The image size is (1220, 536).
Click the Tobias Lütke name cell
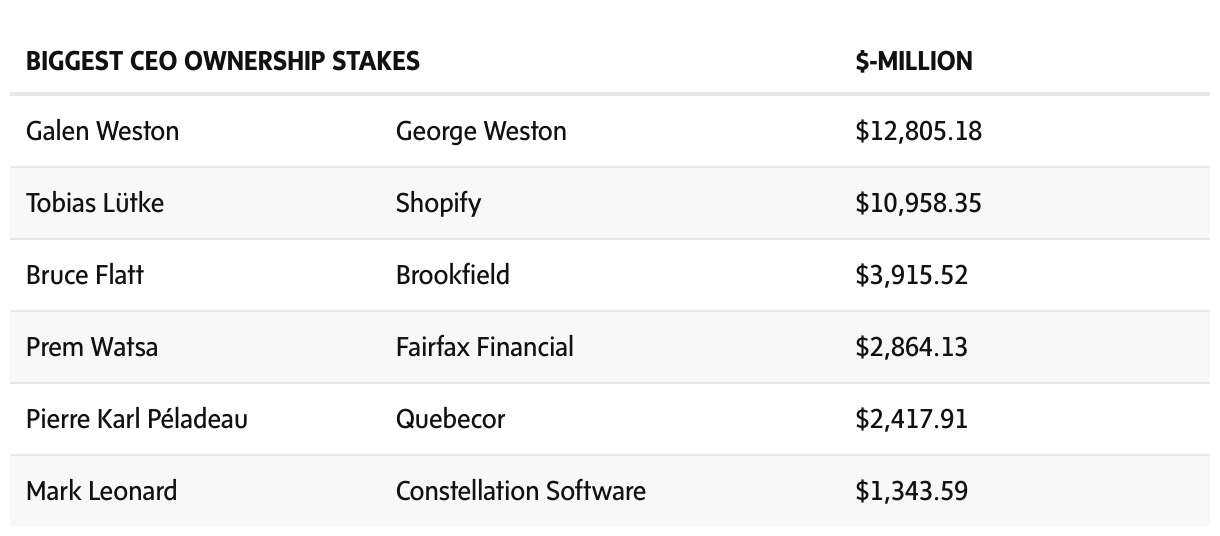[95, 203]
